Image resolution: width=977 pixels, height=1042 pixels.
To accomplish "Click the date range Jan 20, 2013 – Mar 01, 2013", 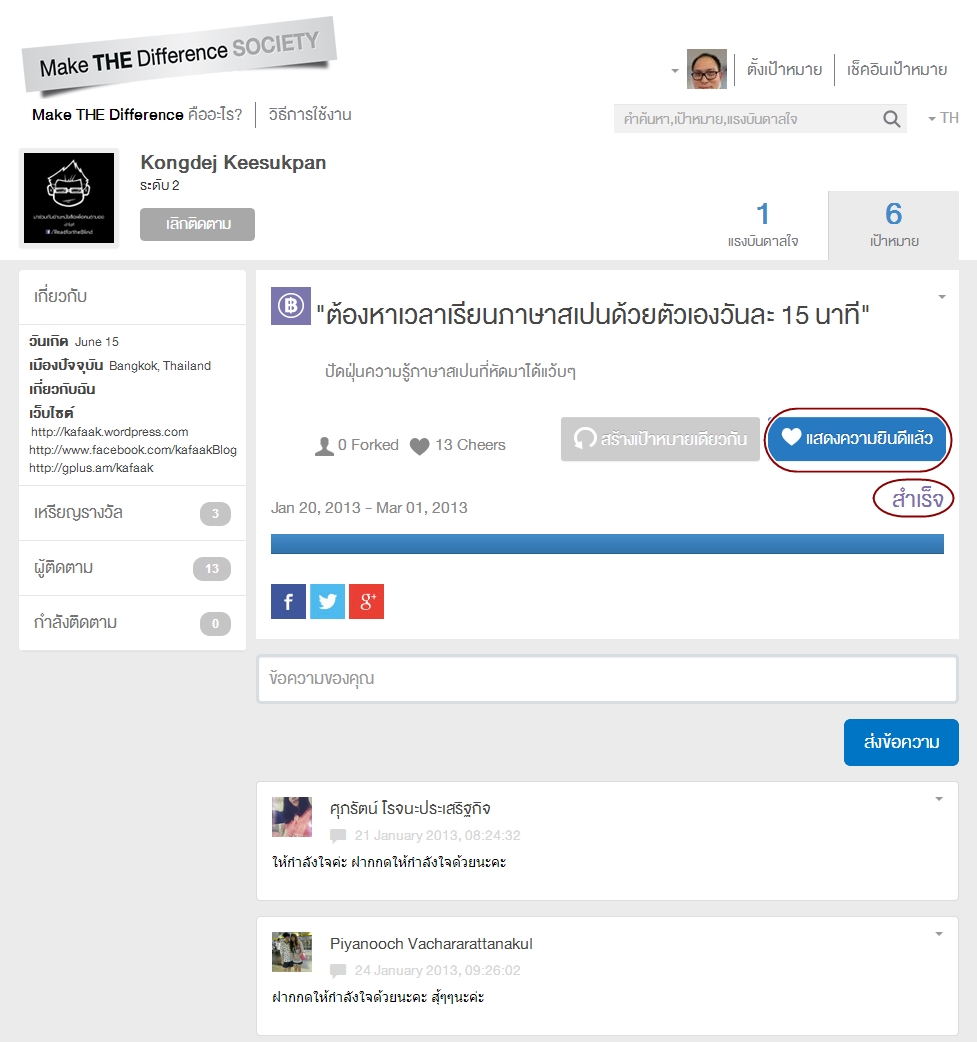I will 369,508.
